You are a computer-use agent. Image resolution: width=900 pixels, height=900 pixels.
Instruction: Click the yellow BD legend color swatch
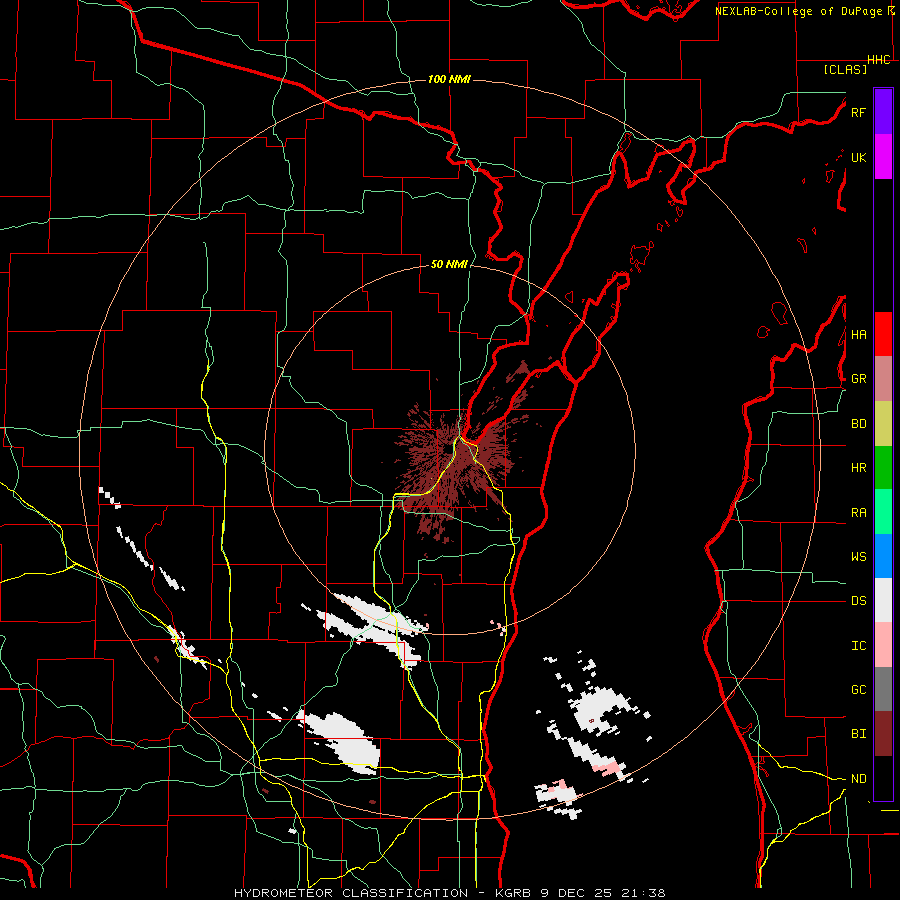point(883,424)
